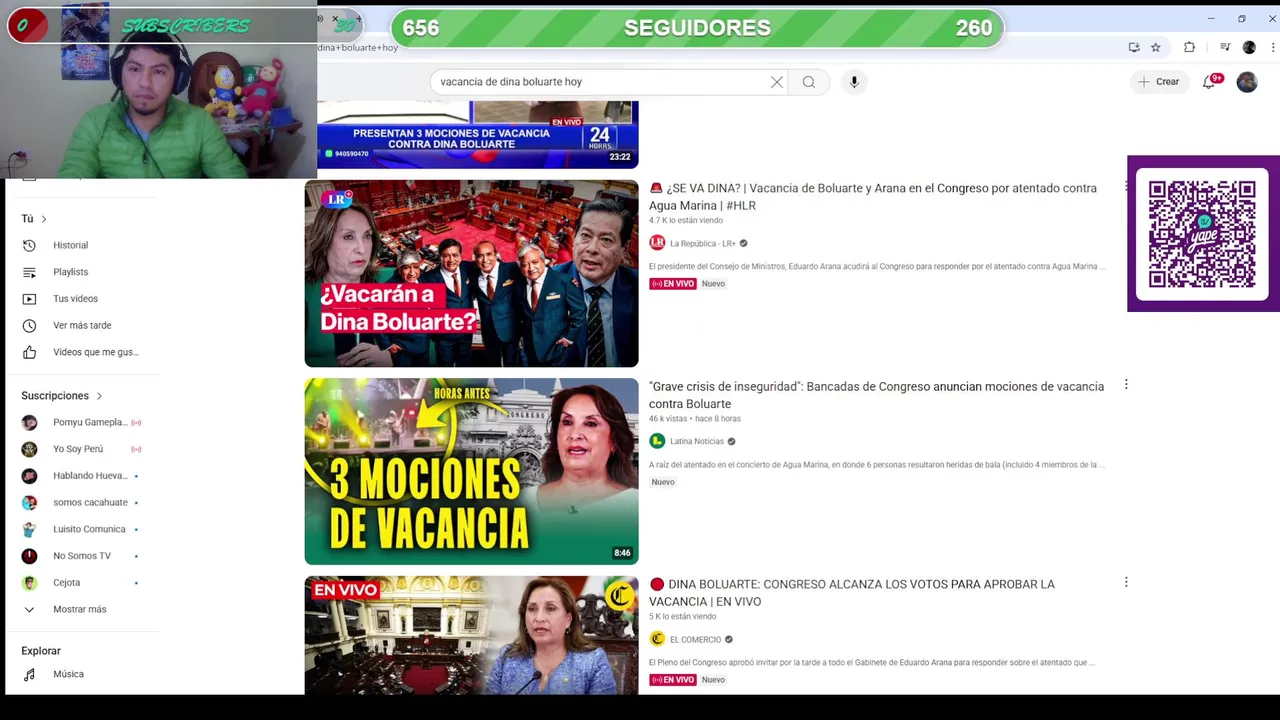Open options menu for Grave crisis video
Image resolution: width=1280 pixels, height=720 pixels.
(1126, 385)
